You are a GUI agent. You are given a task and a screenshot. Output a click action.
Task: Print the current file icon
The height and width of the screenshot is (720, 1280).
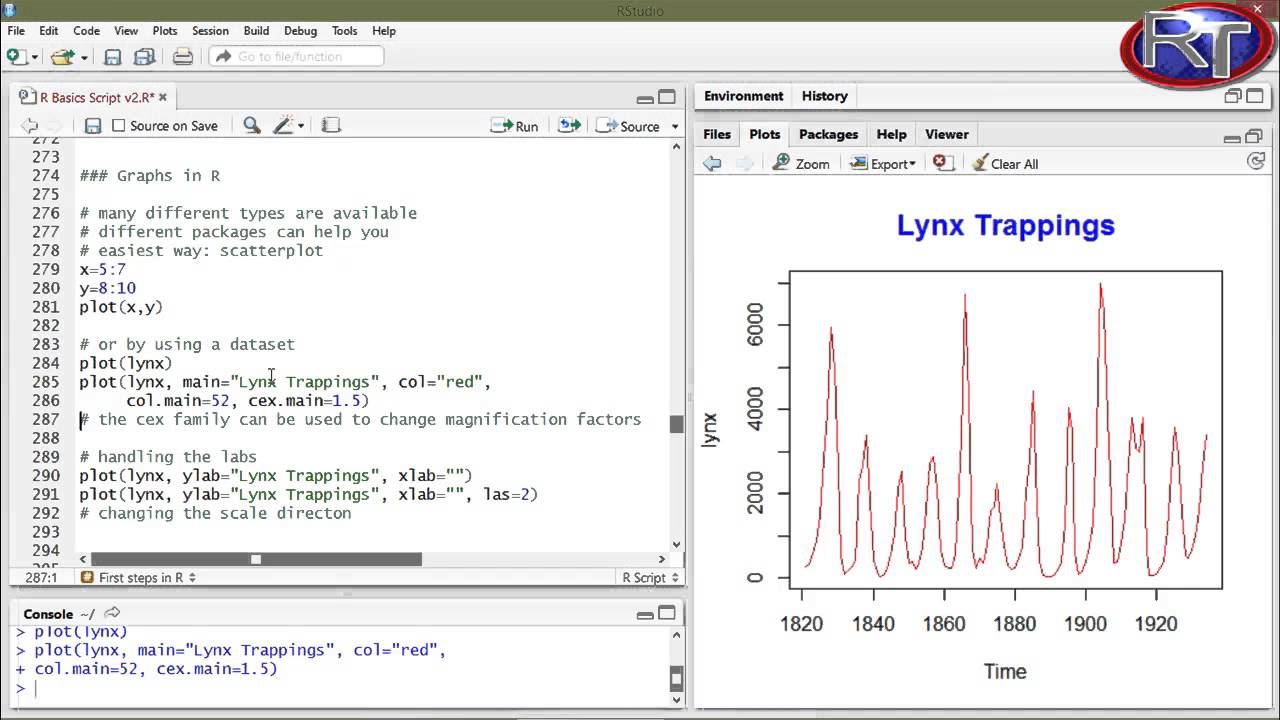coord(182,57)
